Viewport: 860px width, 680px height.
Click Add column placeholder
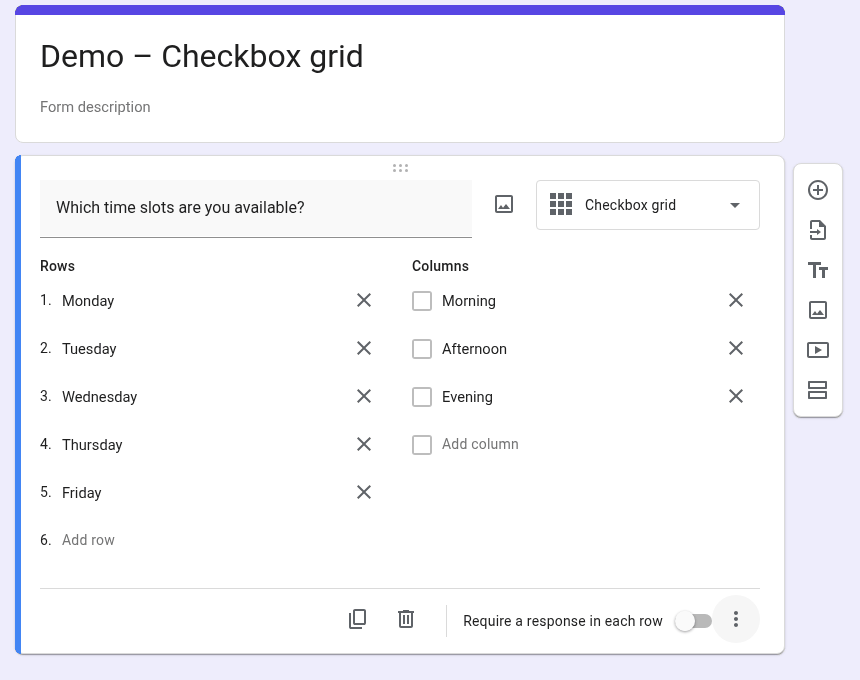(x=480, y=444)
